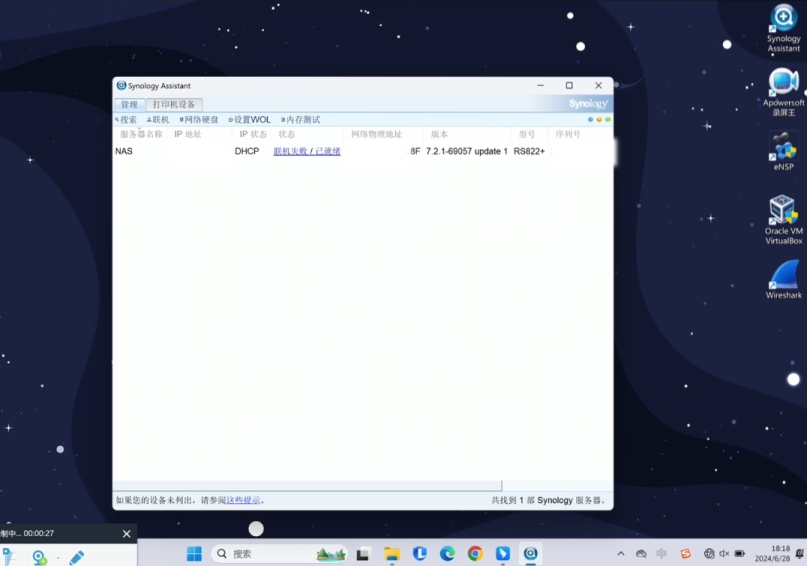Viewport: 807px width, 566px height.
Task: Sort by 版本 column header
Action: [439, 134]
